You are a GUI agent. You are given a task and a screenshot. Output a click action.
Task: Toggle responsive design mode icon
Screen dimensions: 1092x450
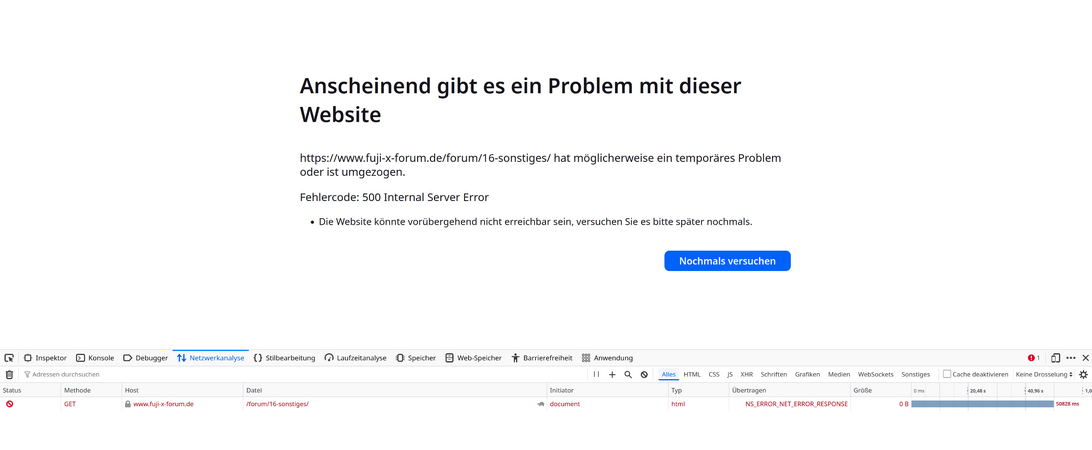pyautogui.click(x=1055, y=358)
